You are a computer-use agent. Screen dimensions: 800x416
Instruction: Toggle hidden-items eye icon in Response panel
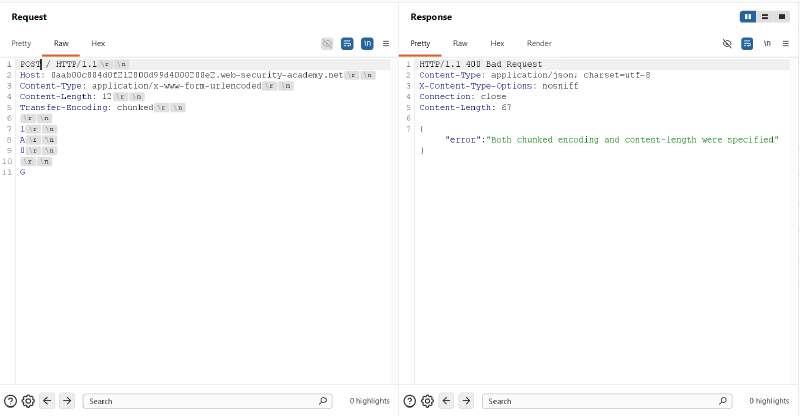pos(727,43)
